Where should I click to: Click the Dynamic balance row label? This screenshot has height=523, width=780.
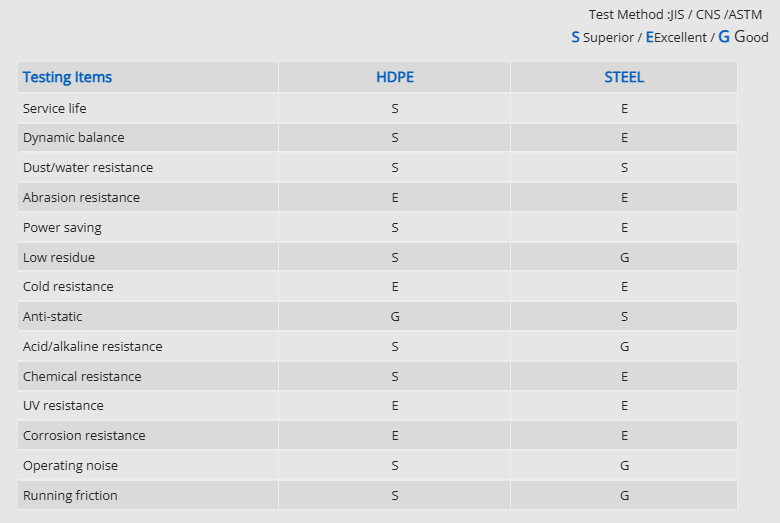click(74, 138)
